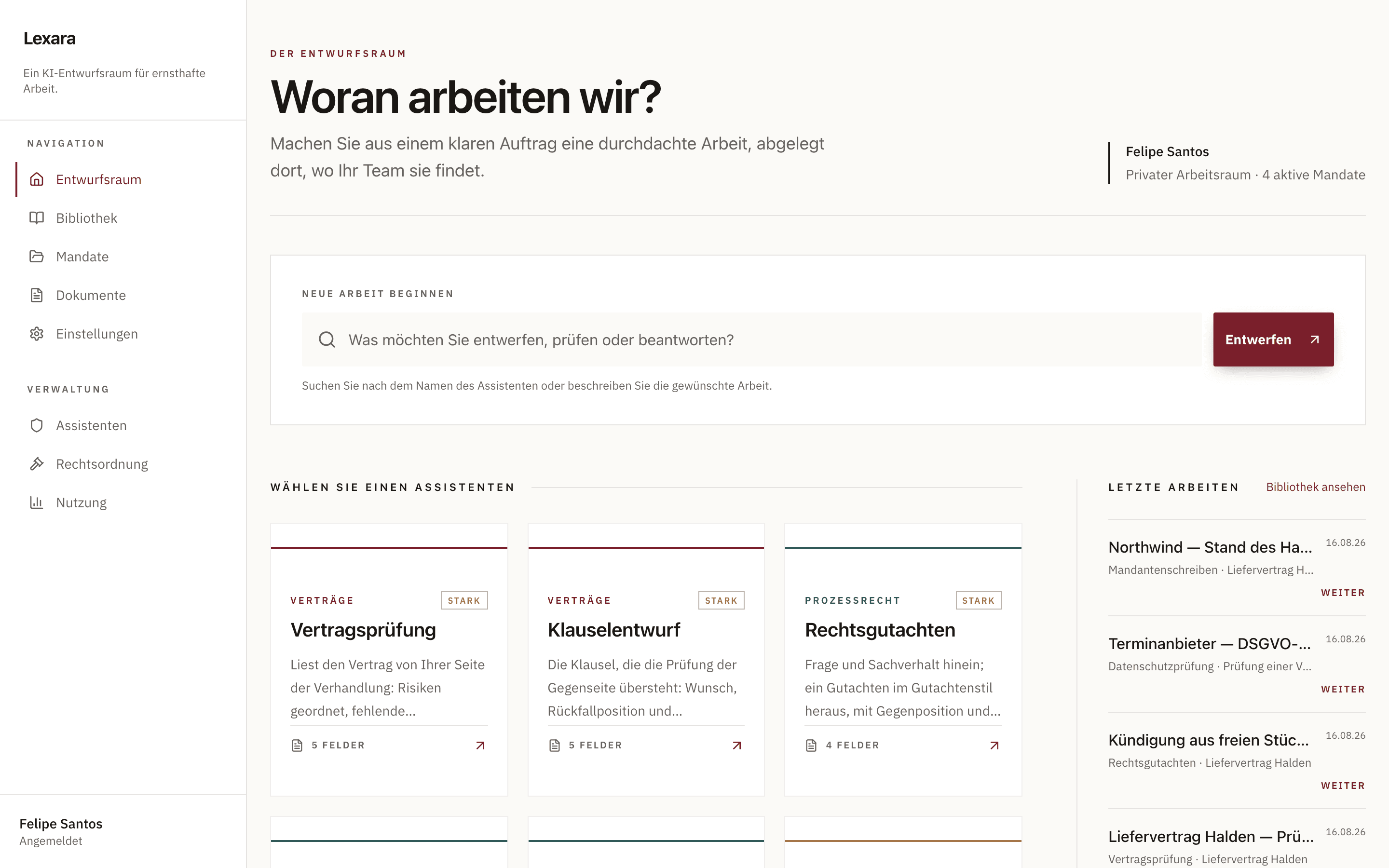Click the Dokumente file icon
The height and width of the screenshot is (868, 1389).
[x=37, y=295]
